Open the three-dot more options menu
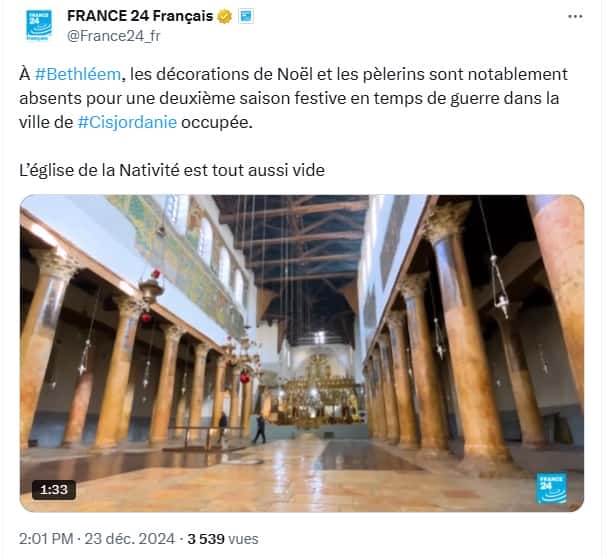 (575, 17)
